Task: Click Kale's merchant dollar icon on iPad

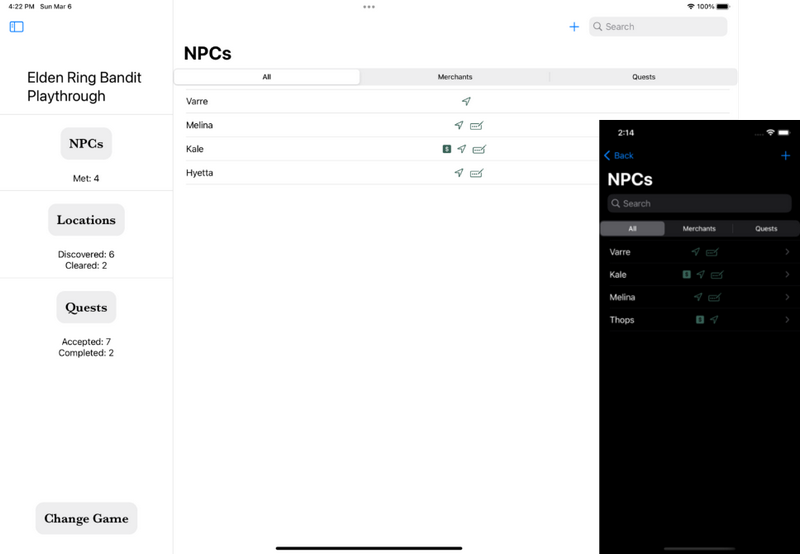Action: (447, 149)
